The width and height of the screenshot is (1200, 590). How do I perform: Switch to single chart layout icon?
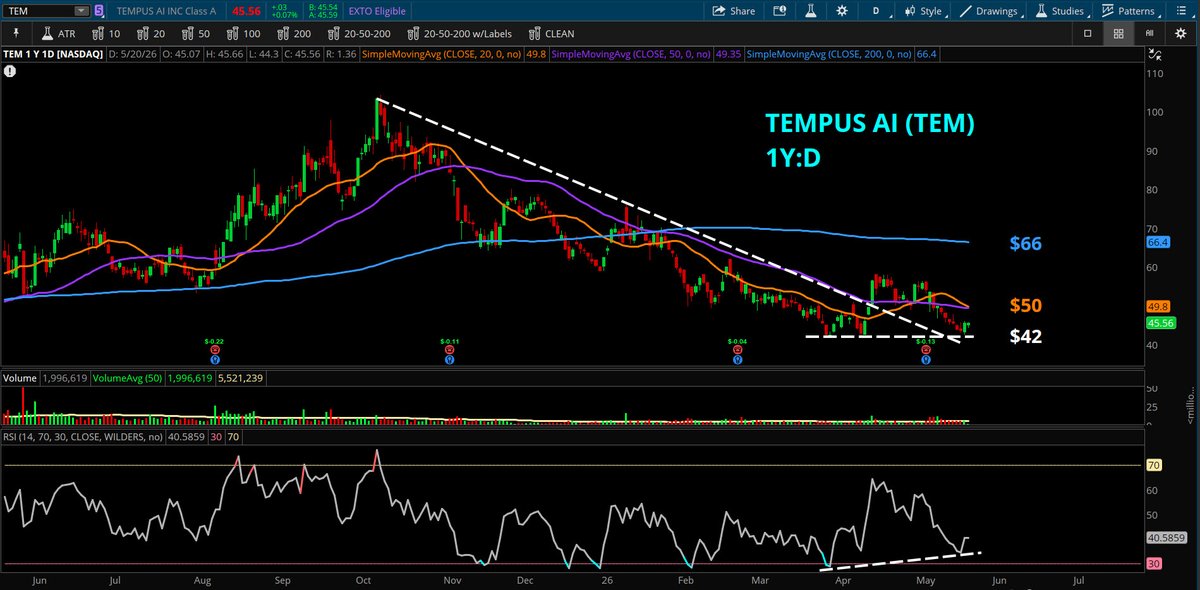(1088, 33)
